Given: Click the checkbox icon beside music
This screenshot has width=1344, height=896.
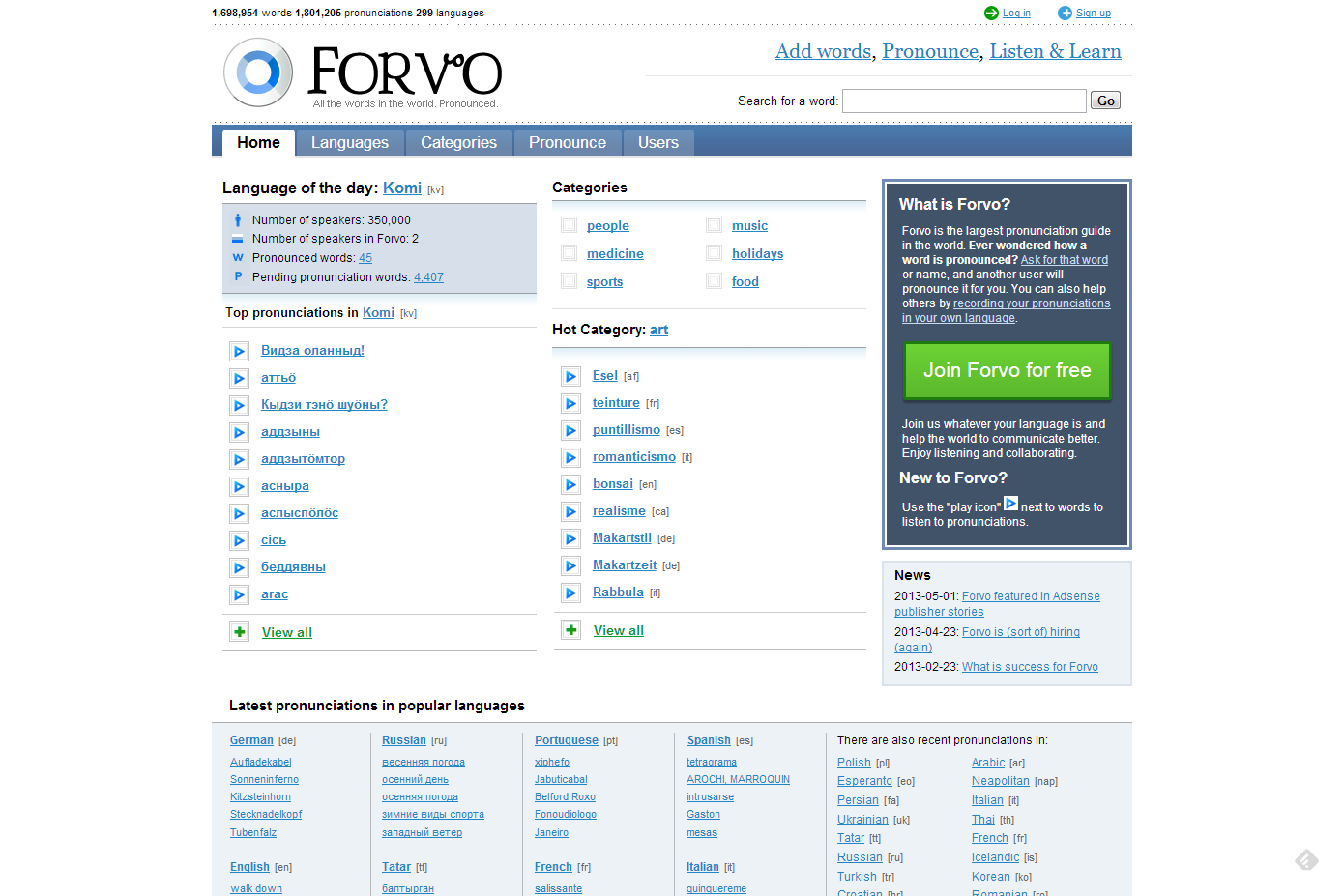Looking at the screenshot, I should [714, 225].
